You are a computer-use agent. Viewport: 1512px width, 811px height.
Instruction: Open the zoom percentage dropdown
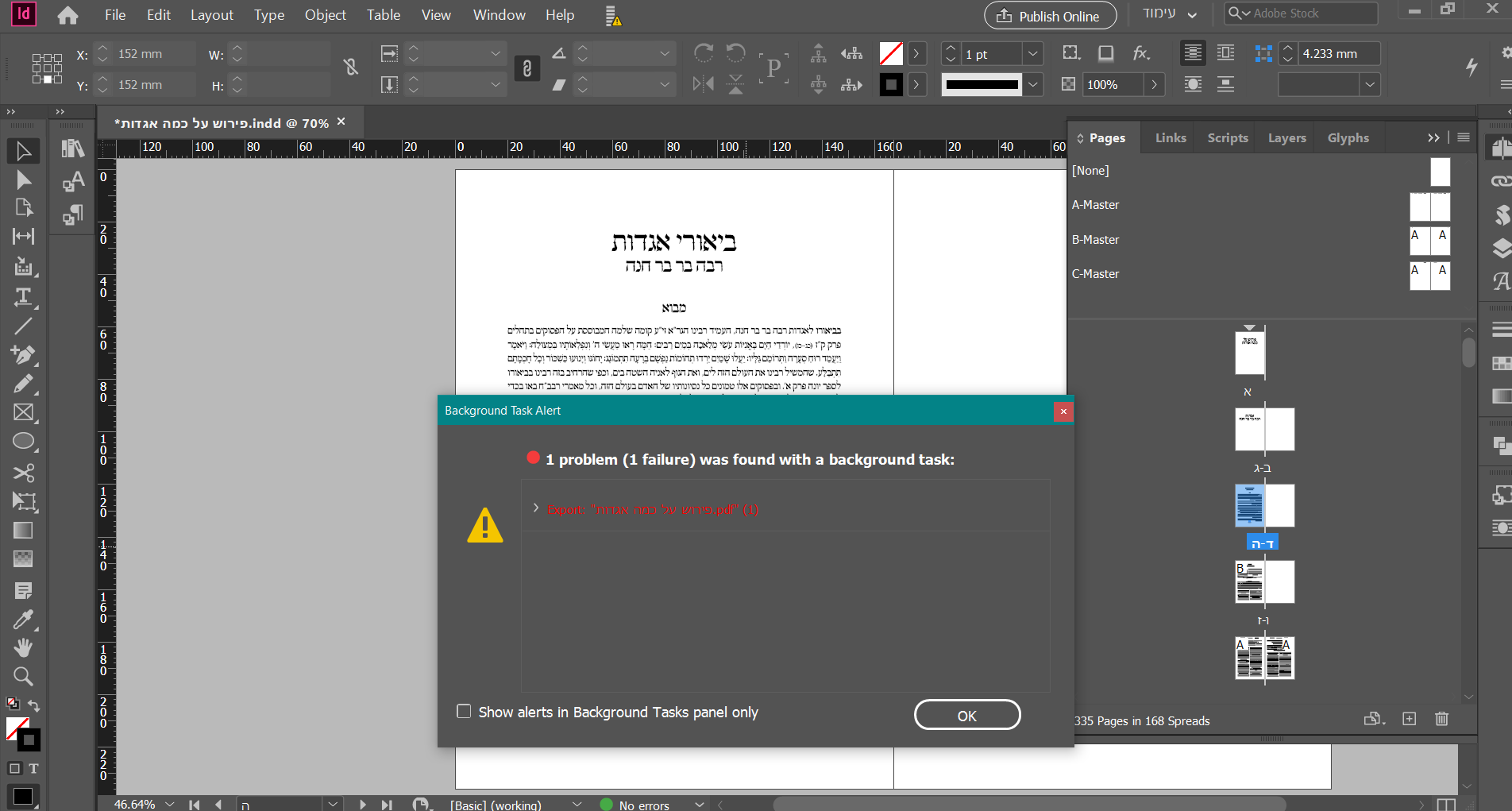pyautogui.click(x=170, y=803)
